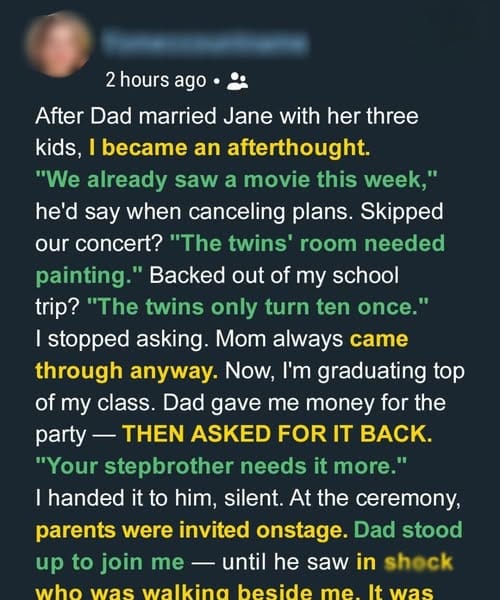The height and width of the screenshot is (600, 500).
Task: Open the blurred poster name
Action: click(x=206, y=43)
